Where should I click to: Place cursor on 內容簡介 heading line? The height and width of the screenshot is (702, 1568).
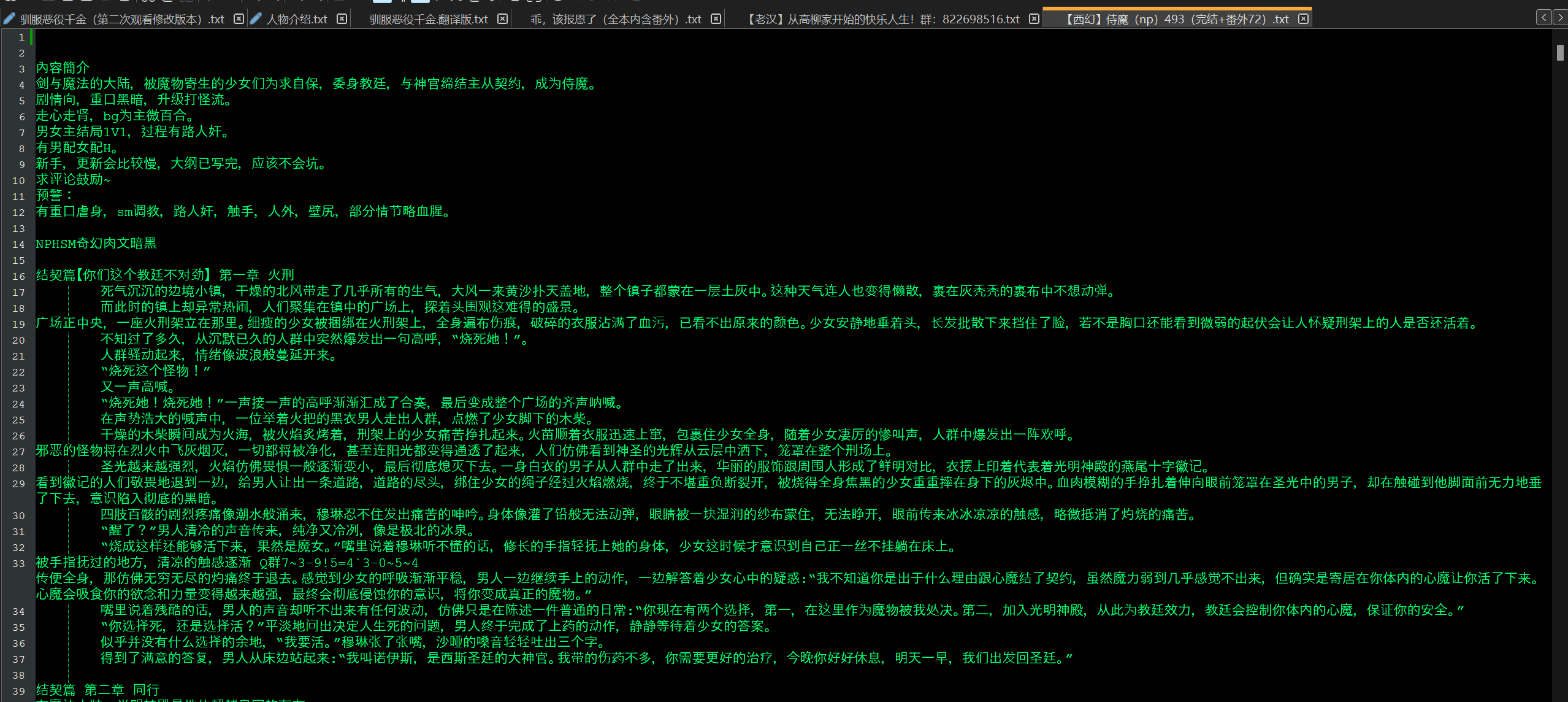coord(63,67)
